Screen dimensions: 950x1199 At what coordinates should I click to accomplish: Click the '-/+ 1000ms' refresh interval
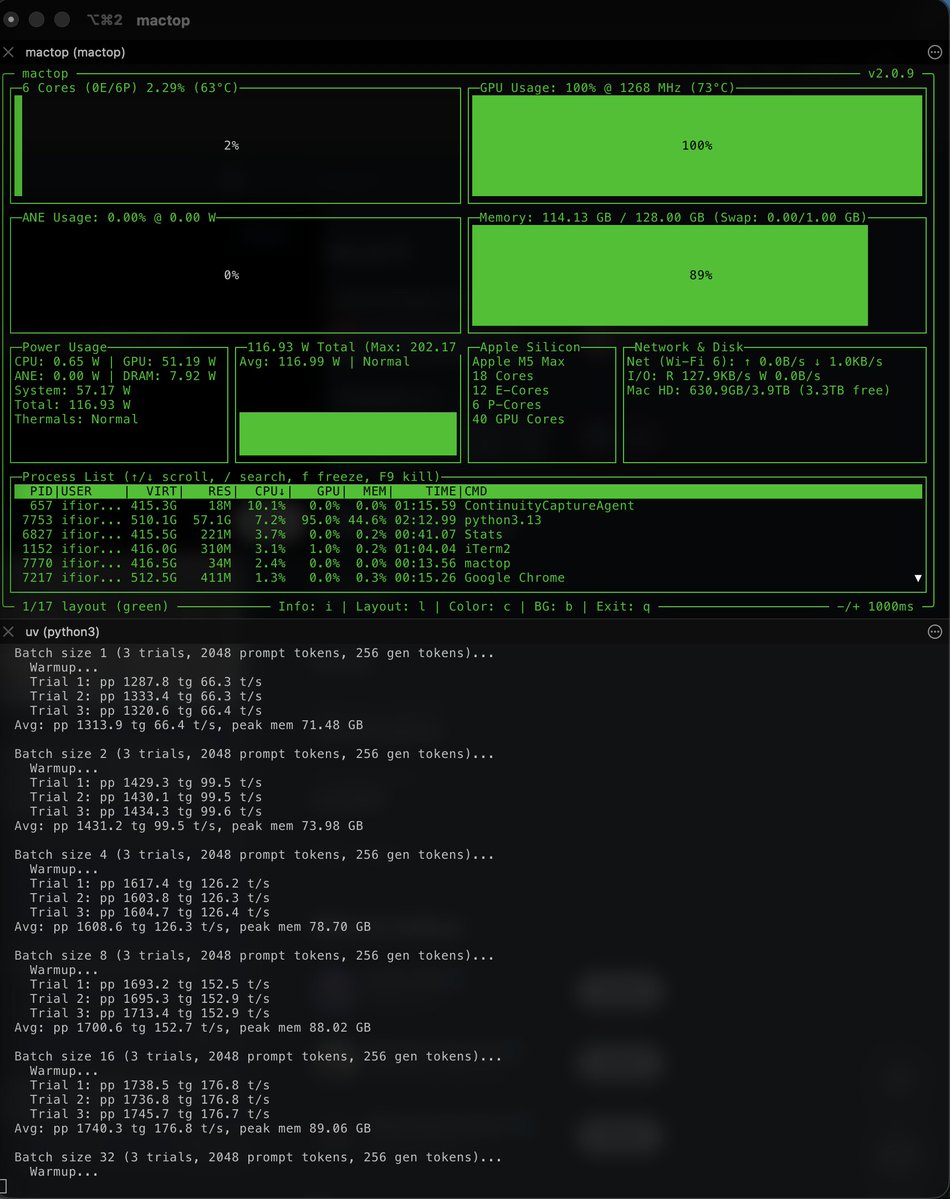click(x=875, y=606)
